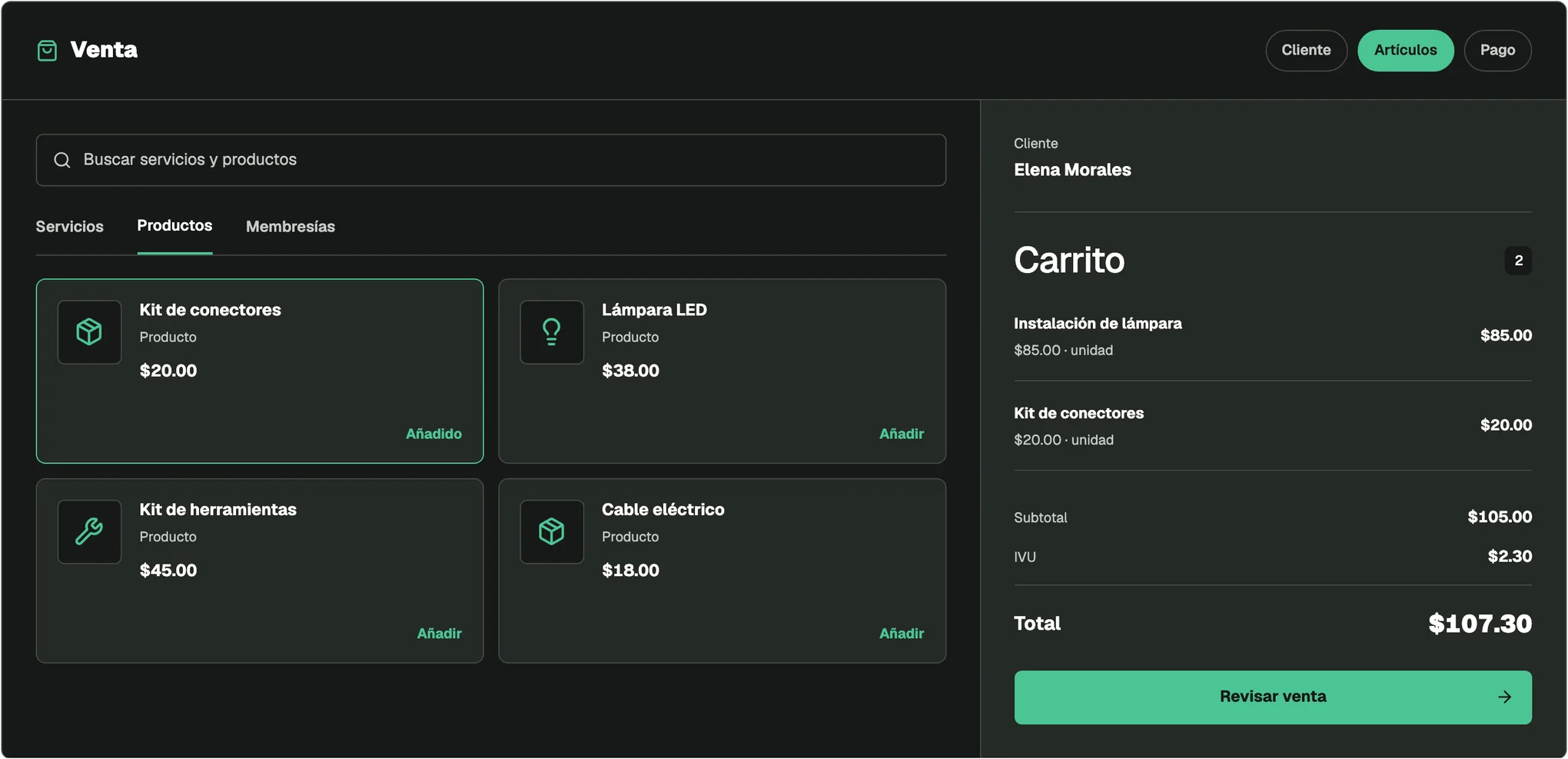1568x759 pixels.
Task: Click the IVU label
Action: 1025,558
